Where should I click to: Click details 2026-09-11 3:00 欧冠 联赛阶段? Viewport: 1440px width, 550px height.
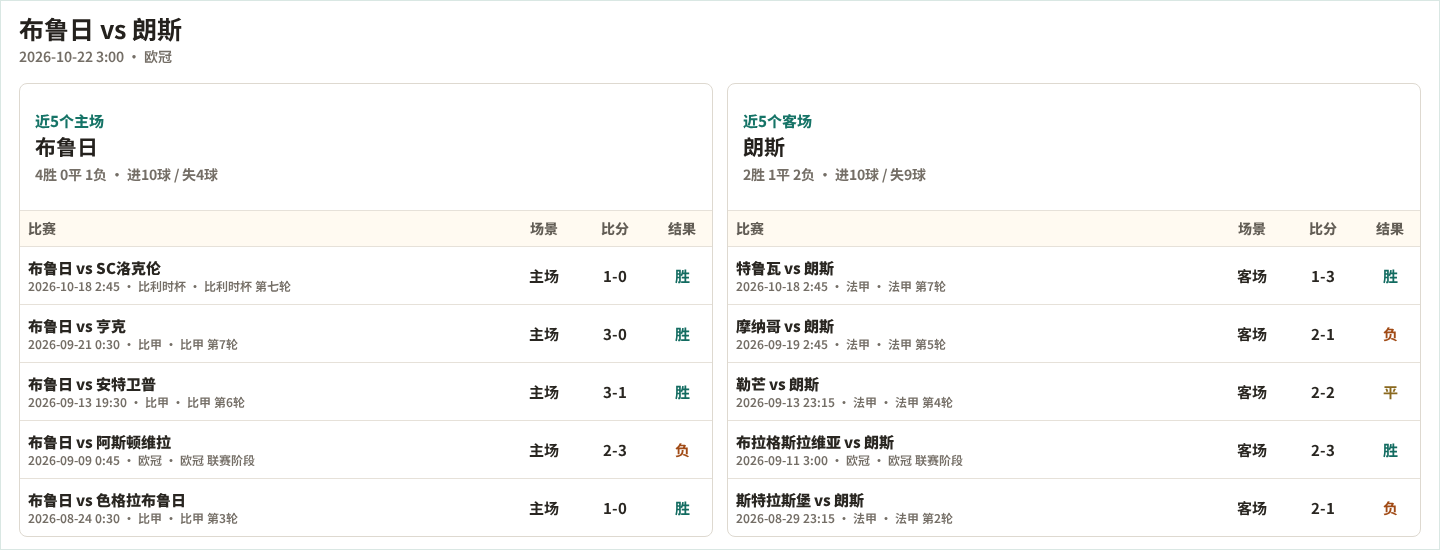[x=849, y=461]
